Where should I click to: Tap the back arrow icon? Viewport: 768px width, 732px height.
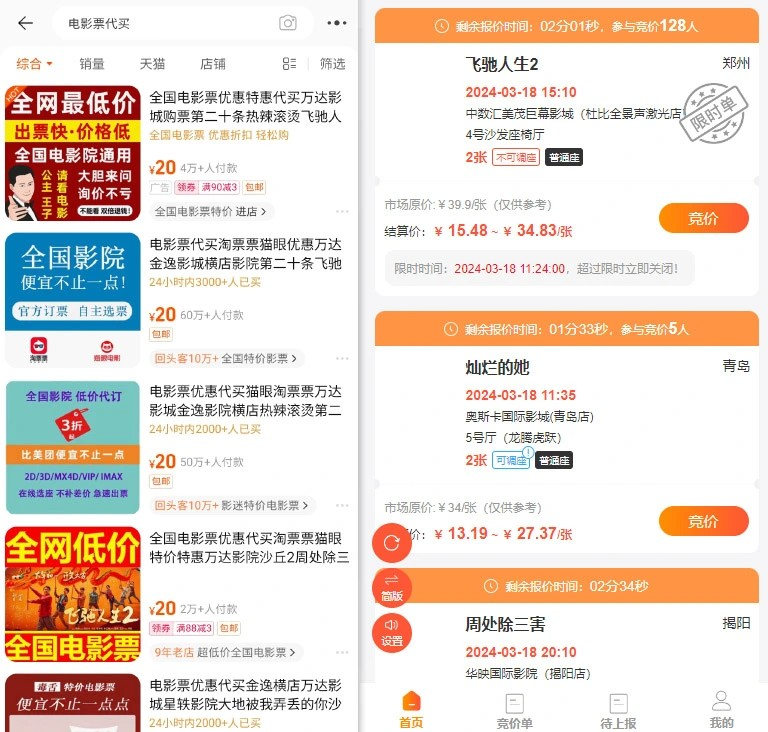point(25,23)
